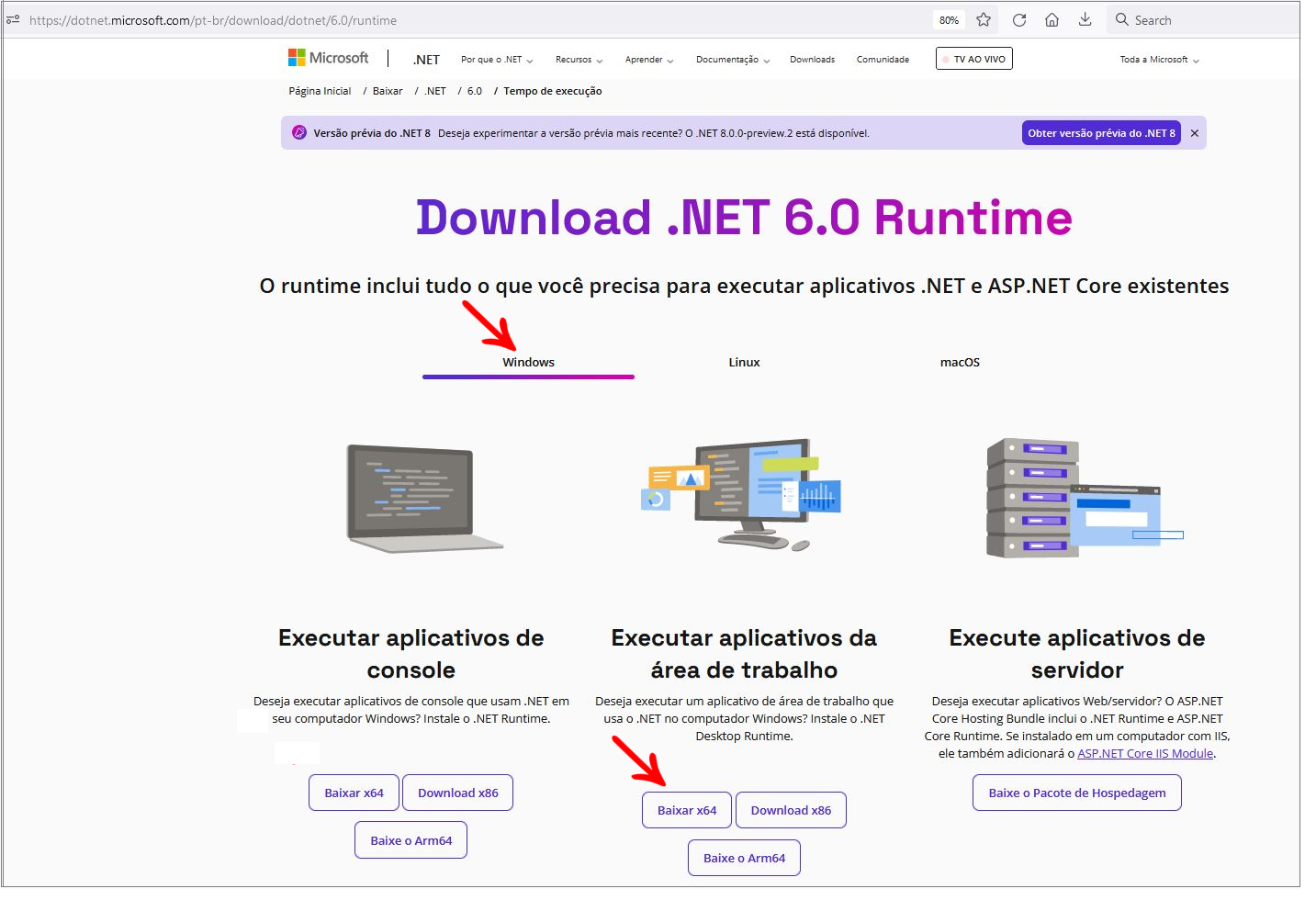Open browser home icon

tap(1052, 19)
